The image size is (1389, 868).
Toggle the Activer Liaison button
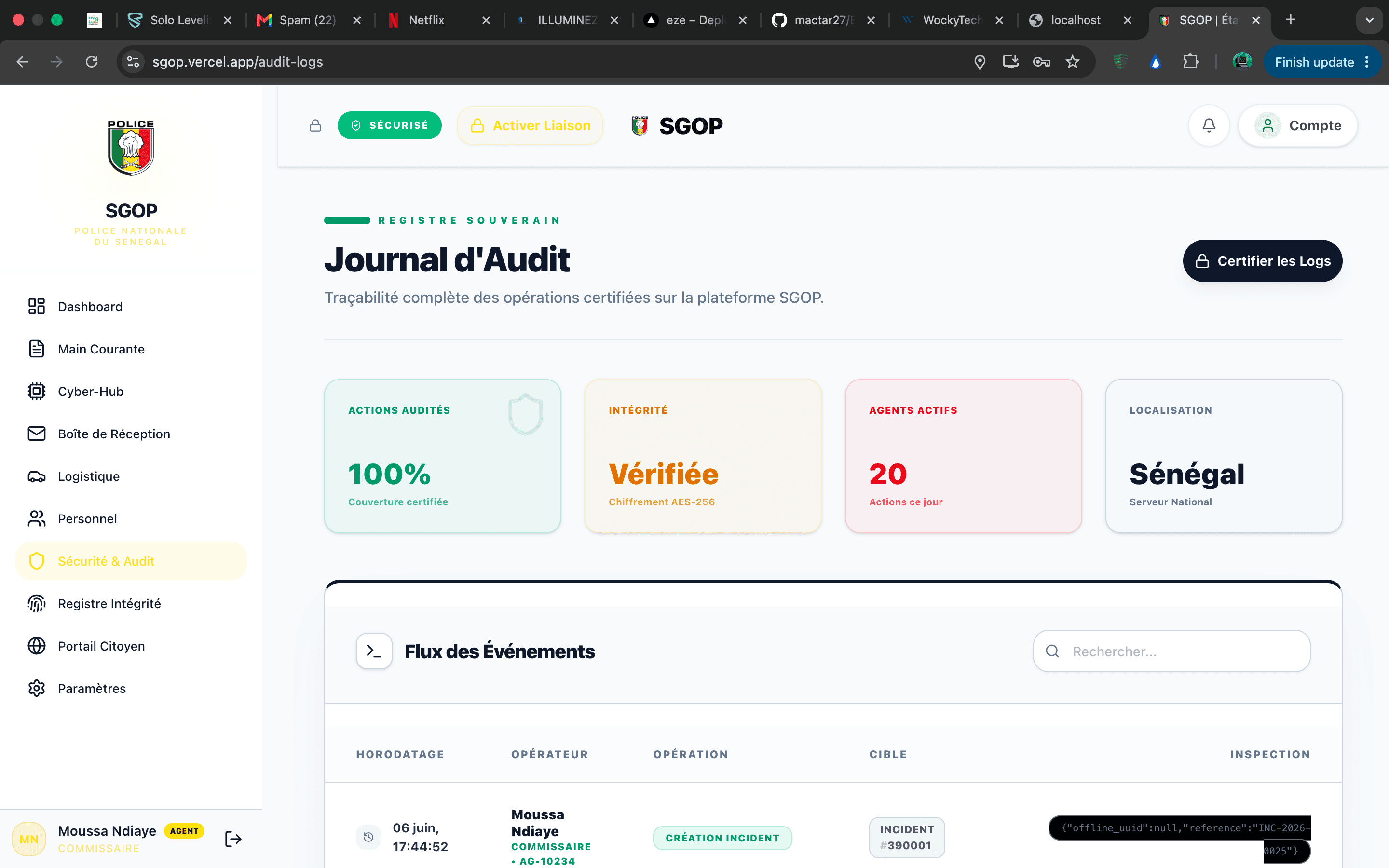[x=531, y=125]
